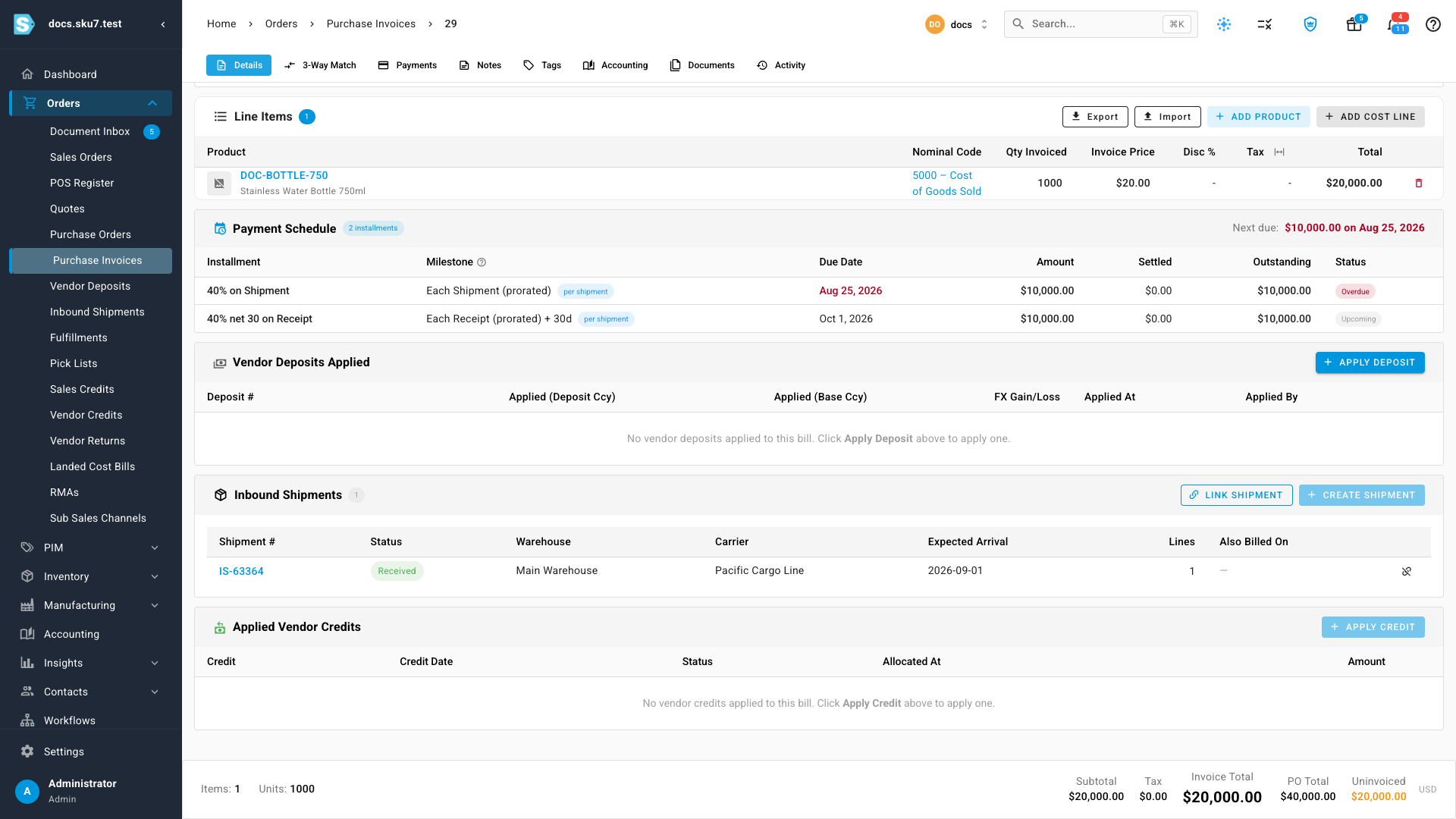Click the Administrator avatar

click(x=27, y=791)
